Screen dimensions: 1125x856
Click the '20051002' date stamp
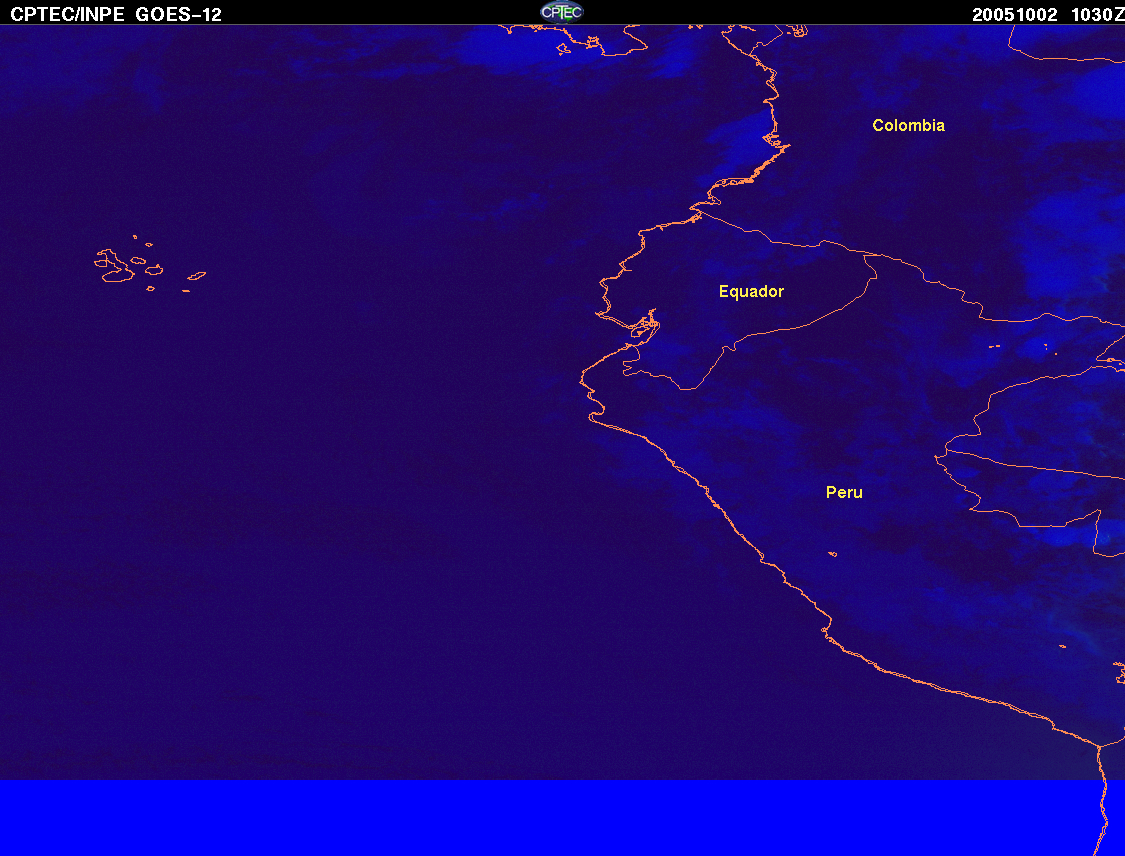tap(1015, 15)
